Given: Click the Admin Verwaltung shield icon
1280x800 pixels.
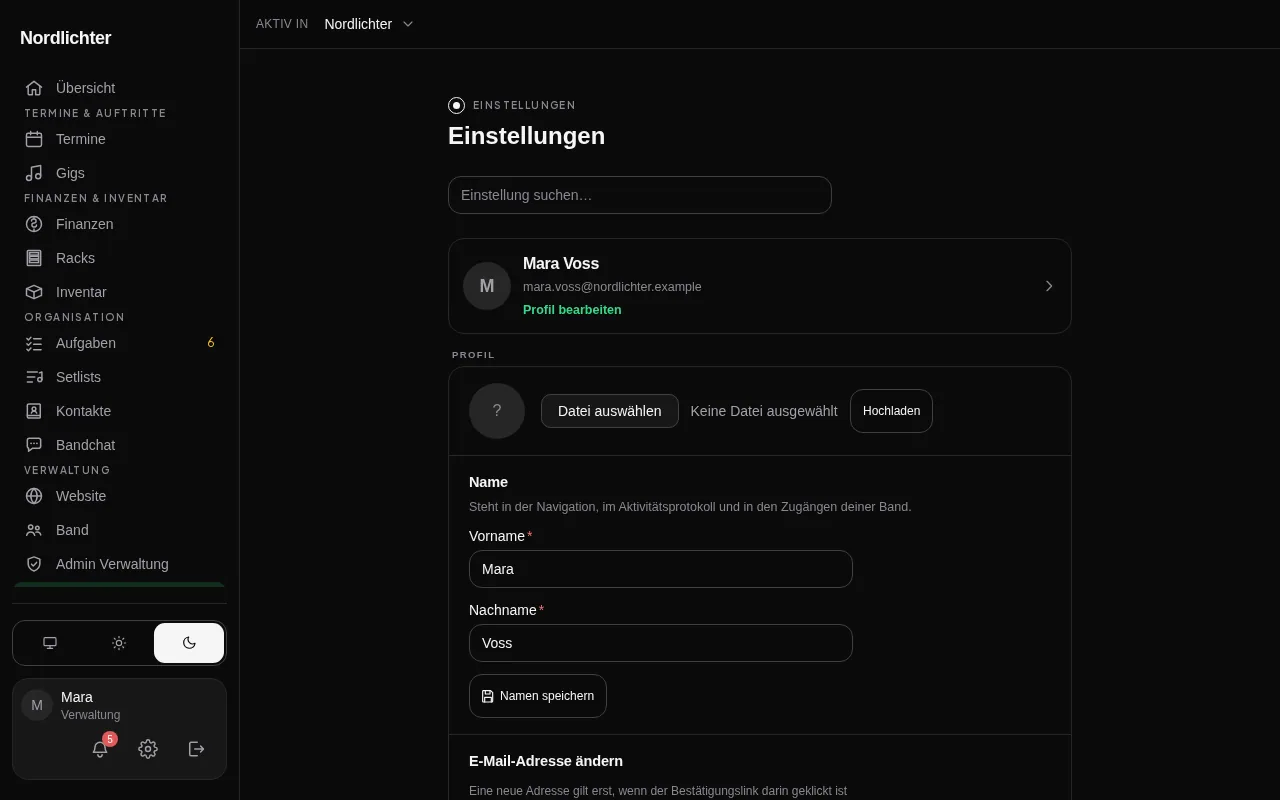Looking at the screenshot, I should click(34, 564).
